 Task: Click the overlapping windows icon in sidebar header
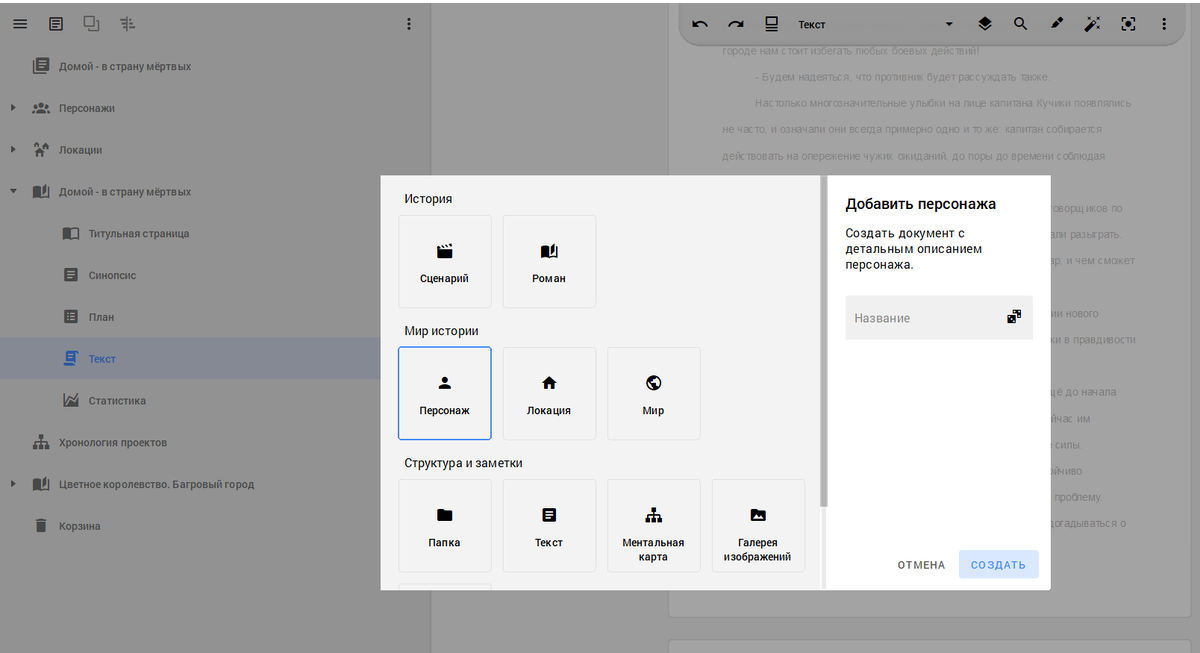pos(91,24)
